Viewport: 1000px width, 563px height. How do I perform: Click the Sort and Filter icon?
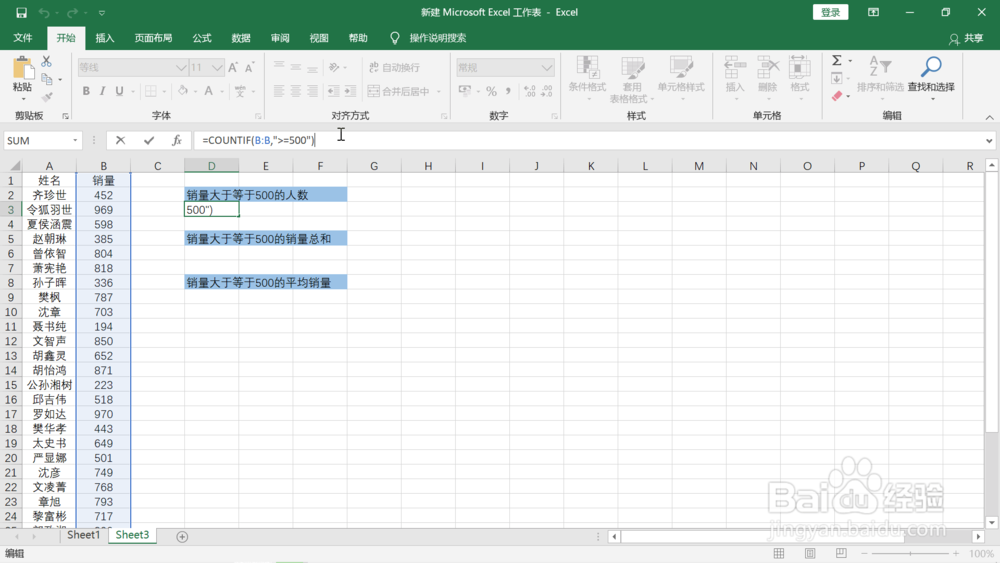(880, 67)
